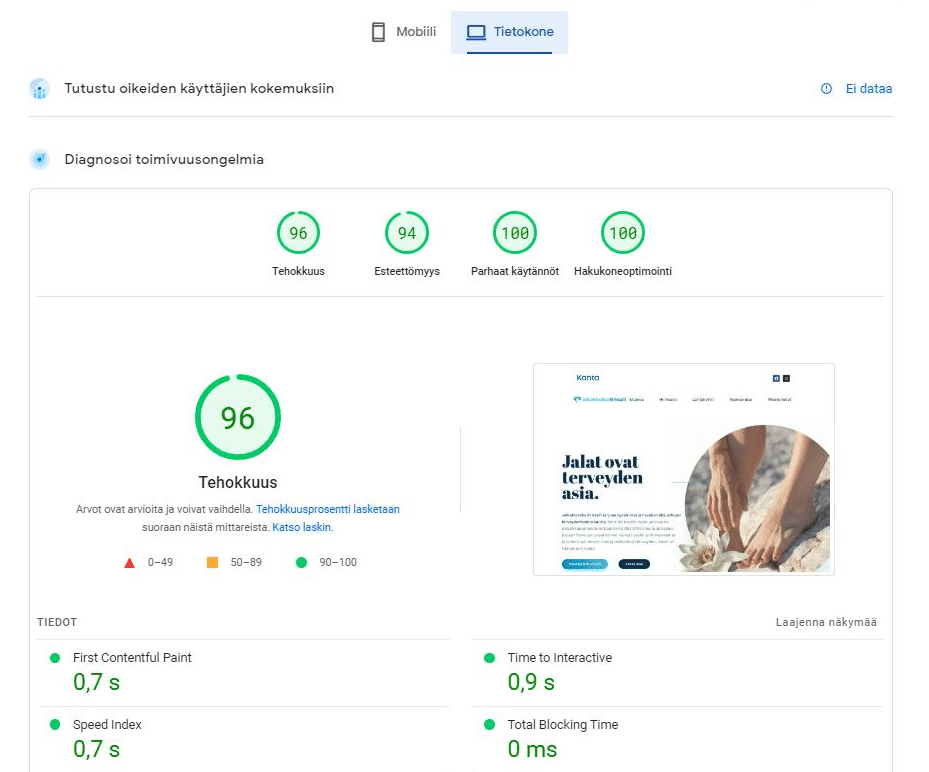Click the laptop icon beside Tietokone
The height and width of the screenshot is (772, 929).
coord(476,32)
